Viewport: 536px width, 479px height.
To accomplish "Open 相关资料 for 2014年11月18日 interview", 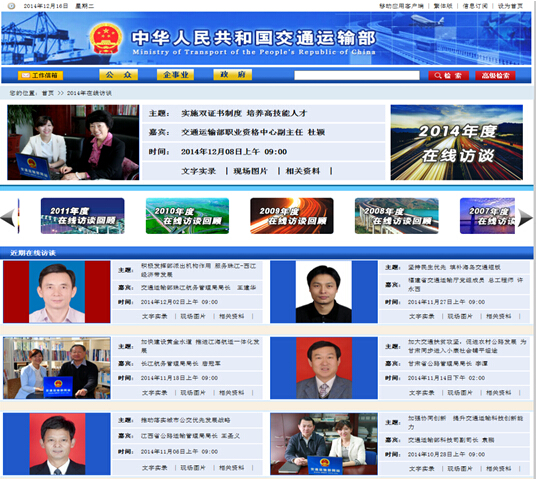I will click(x=231, y=392).
